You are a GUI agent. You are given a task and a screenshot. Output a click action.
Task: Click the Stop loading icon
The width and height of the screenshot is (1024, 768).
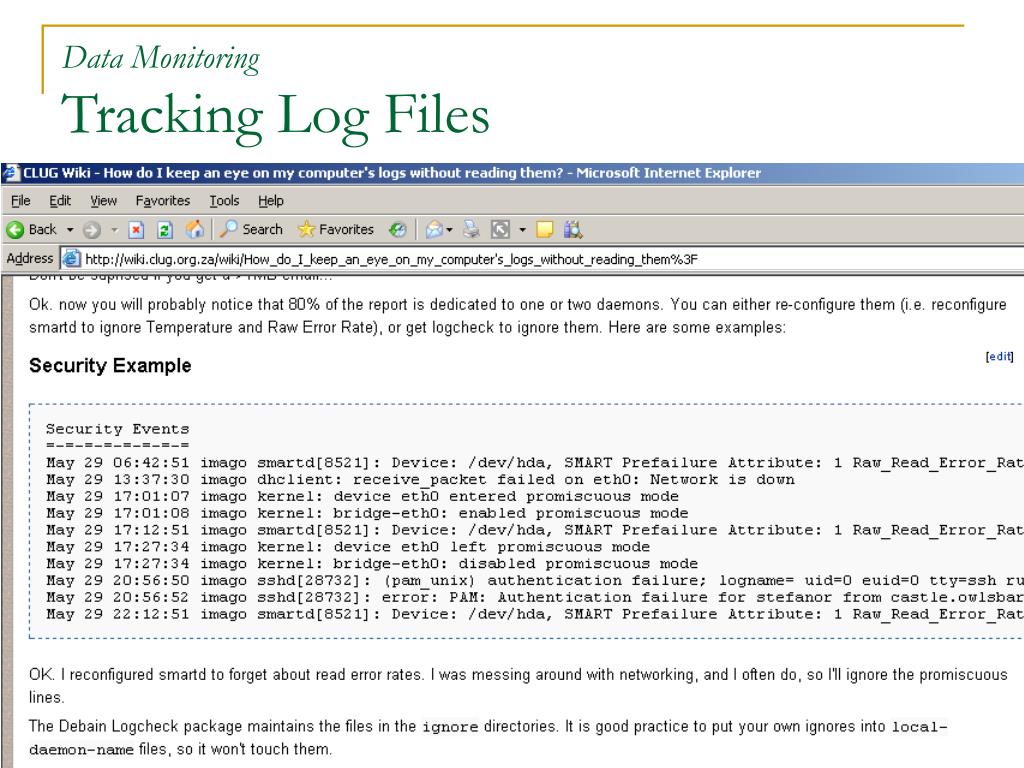(x=136, y=229)
